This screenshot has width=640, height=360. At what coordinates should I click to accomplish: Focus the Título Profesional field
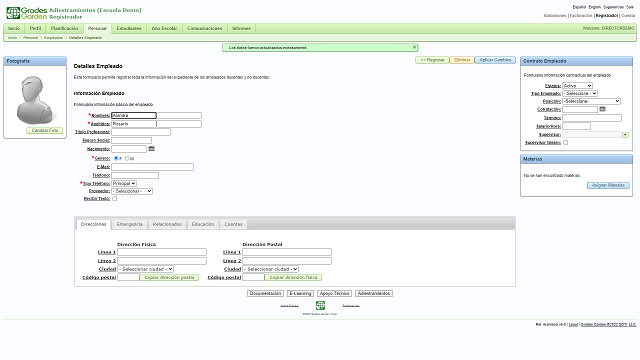click(141, 132)
